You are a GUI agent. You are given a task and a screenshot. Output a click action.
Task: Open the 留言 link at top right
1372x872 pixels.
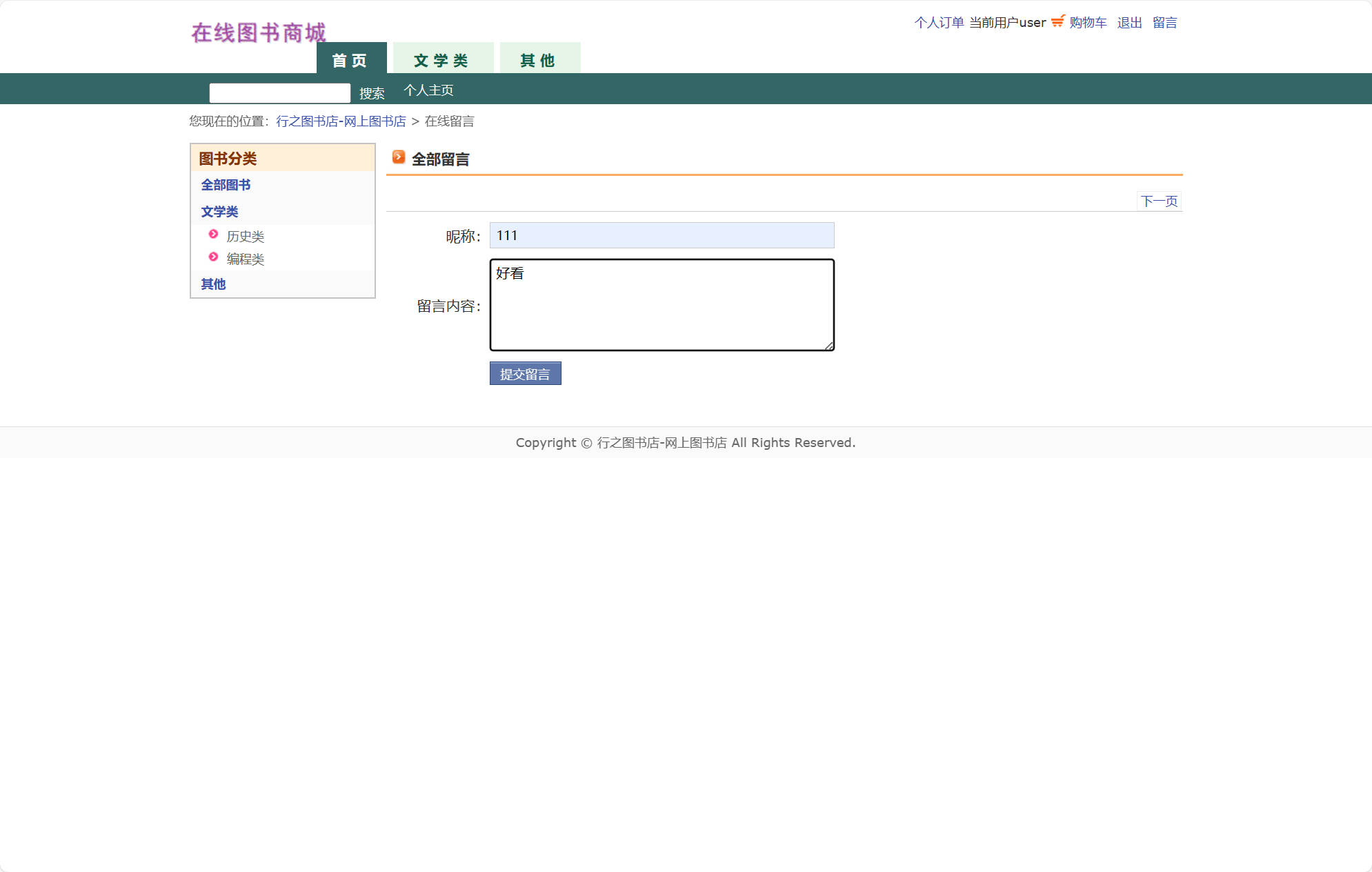click(x=1166, y=22)
